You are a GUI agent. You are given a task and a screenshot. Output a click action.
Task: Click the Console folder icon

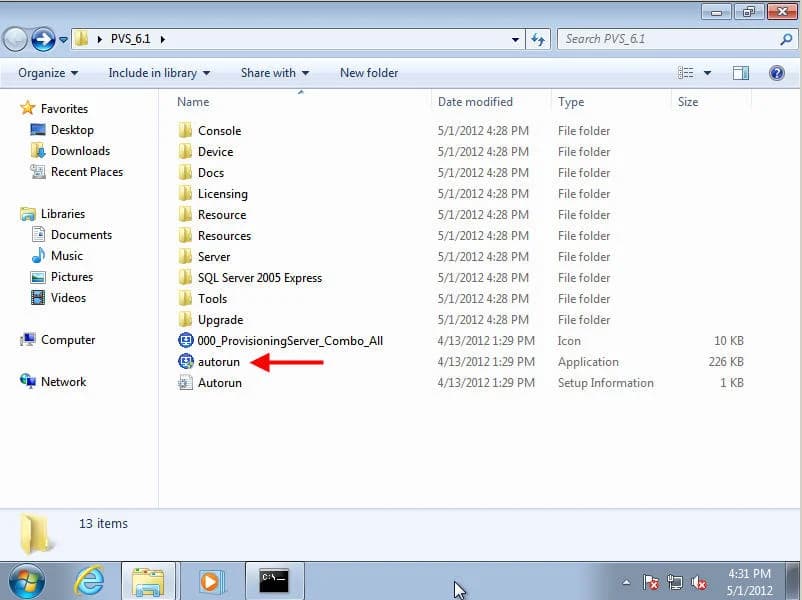tap(185, 130)
